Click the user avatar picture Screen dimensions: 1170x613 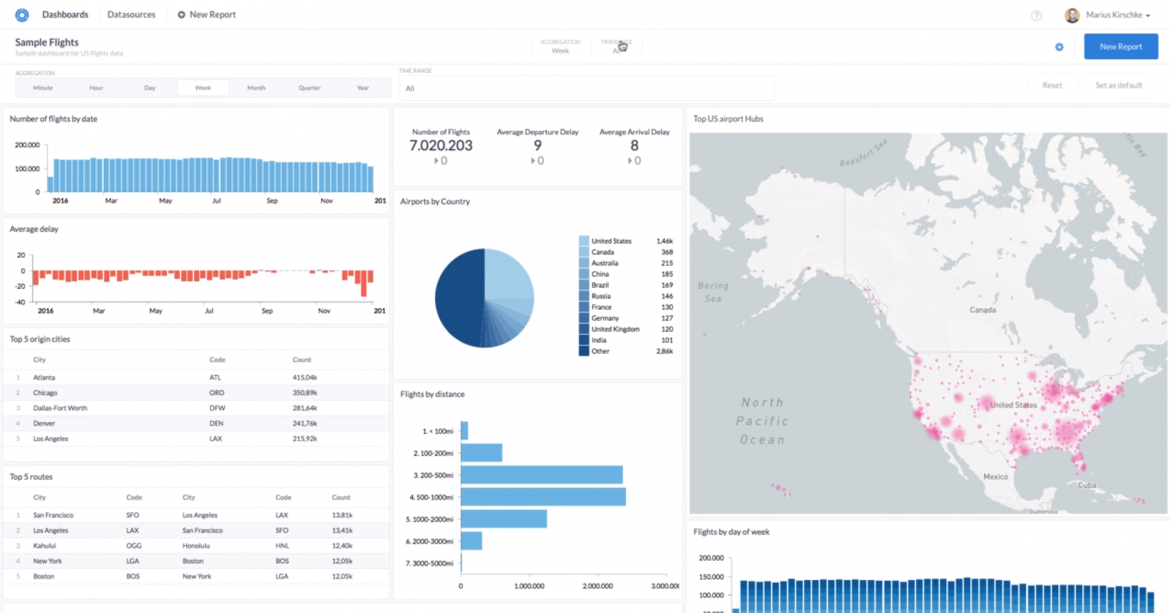[1072, 15]
